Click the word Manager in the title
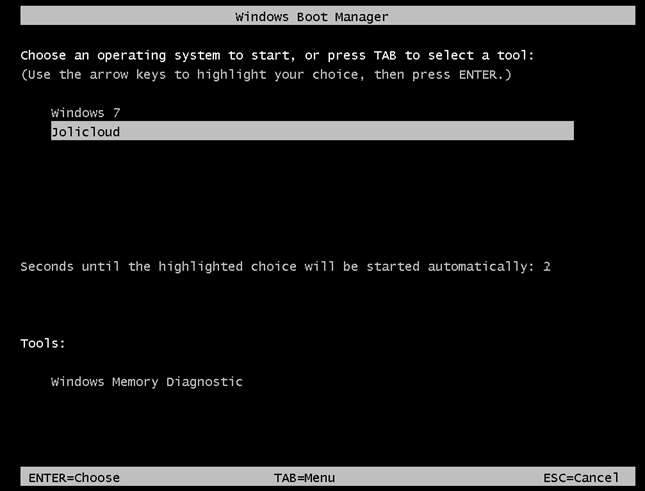 point(362,17)
